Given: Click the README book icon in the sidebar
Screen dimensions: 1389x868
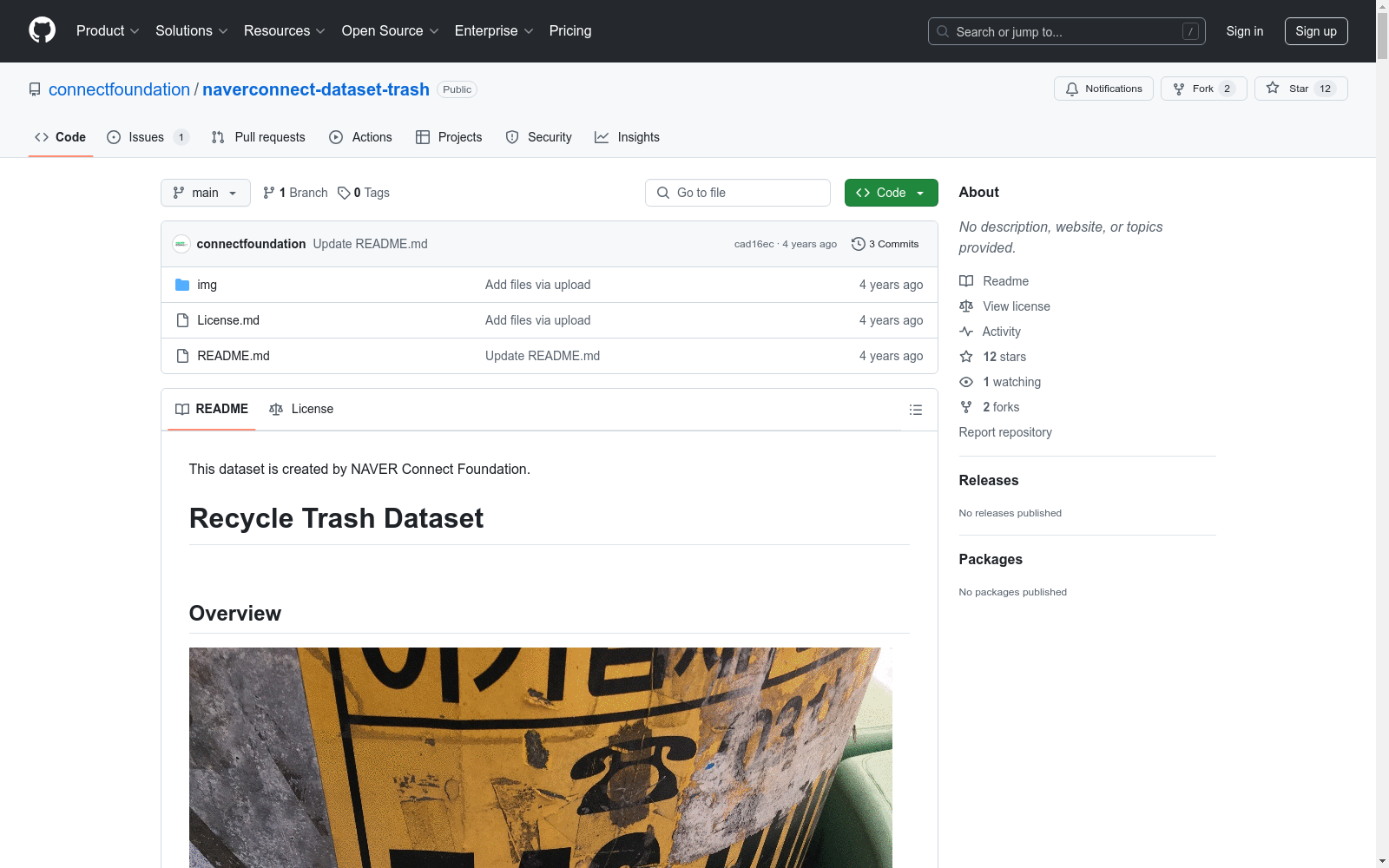Looking at the screenshot, I should pyautogui.click(x=965, y=280).
